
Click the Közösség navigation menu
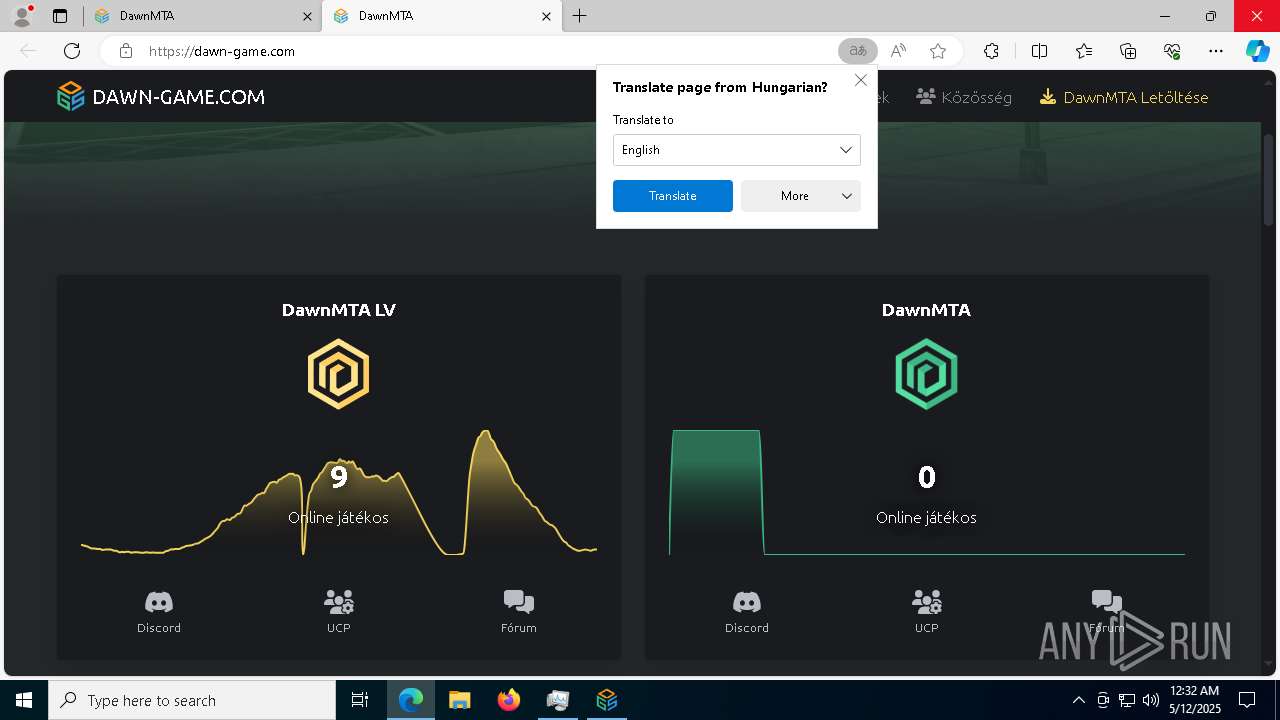tap(965, 97)
